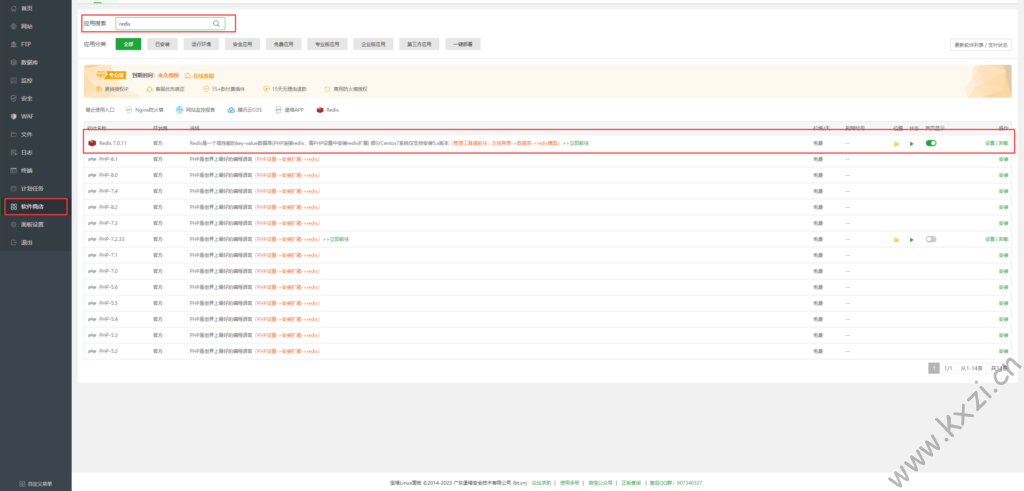Toggle PHP-7.2.33 home page display switch
This screenshot has width=1024, height=491.
point(931,239)
